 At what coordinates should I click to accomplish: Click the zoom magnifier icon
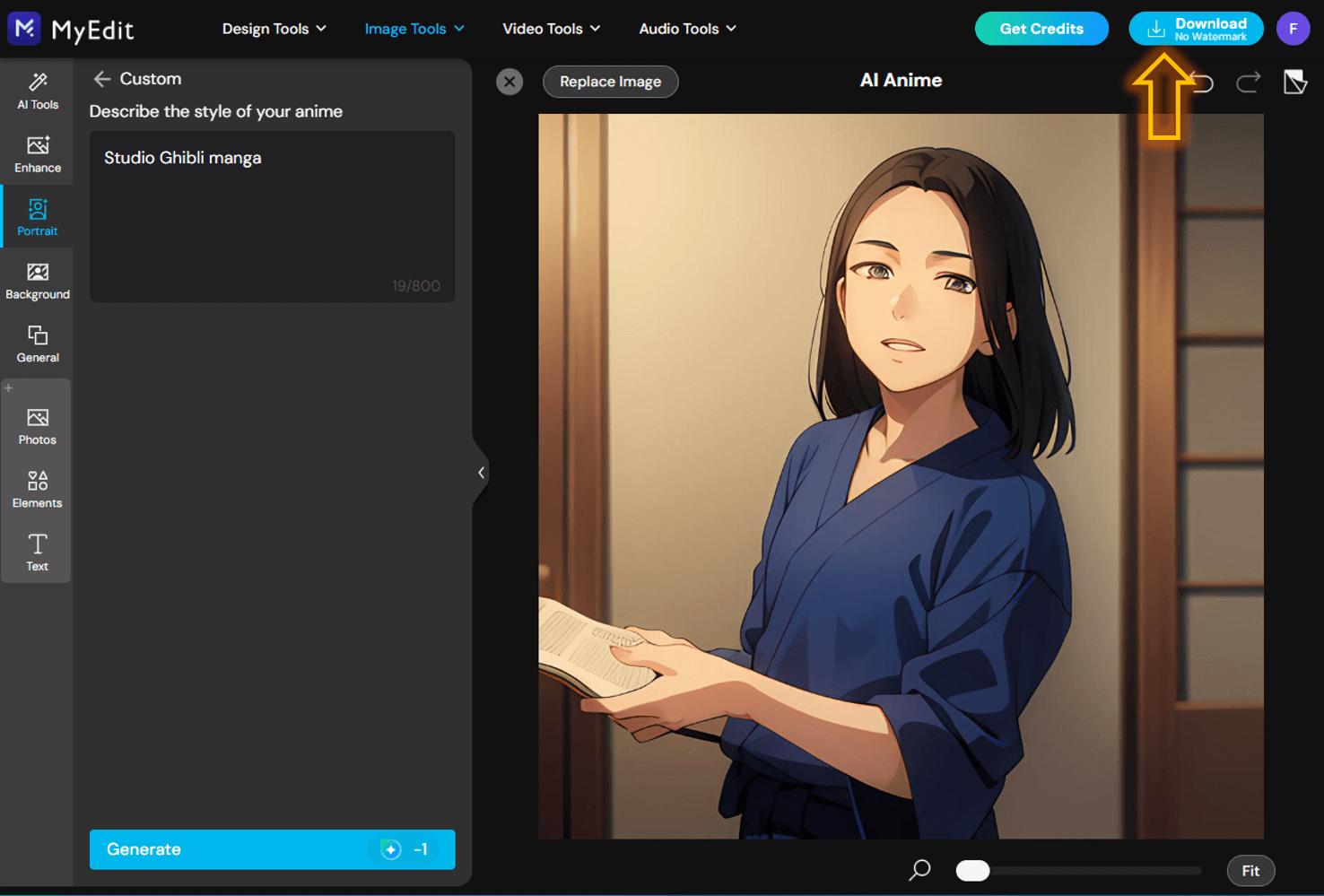coord(918,870)
